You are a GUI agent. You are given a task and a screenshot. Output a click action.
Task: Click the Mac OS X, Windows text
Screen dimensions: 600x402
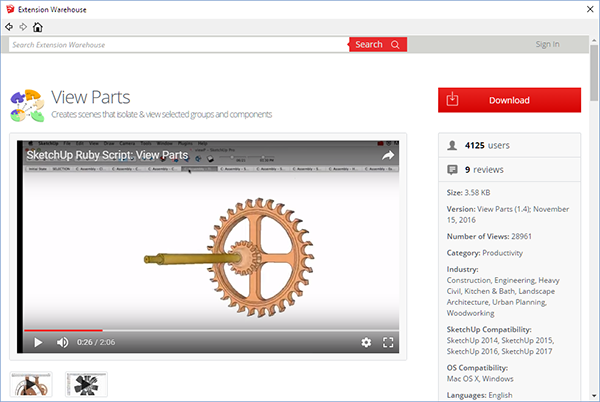click(x=480, y=379)
